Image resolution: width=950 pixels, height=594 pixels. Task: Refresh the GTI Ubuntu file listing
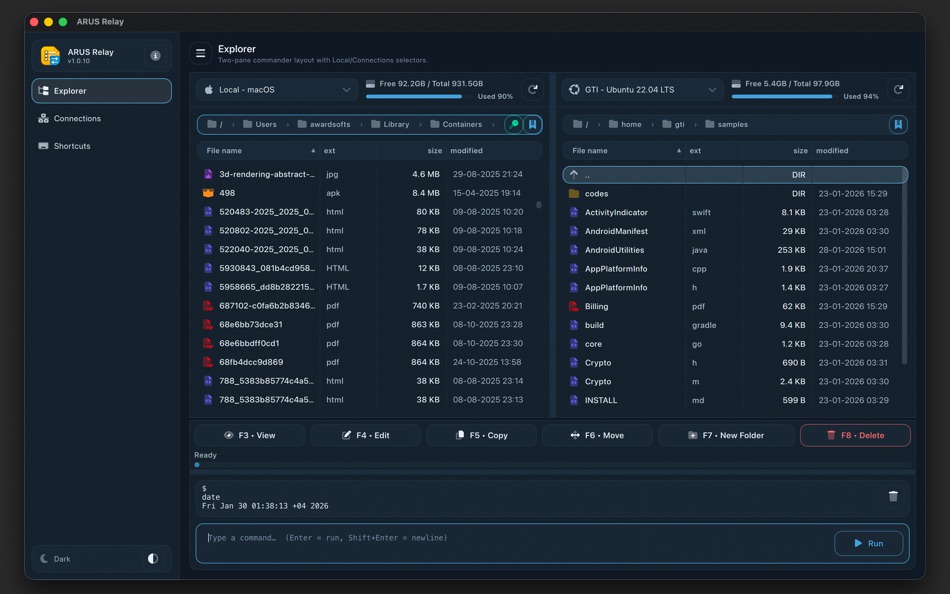(898, 89)
